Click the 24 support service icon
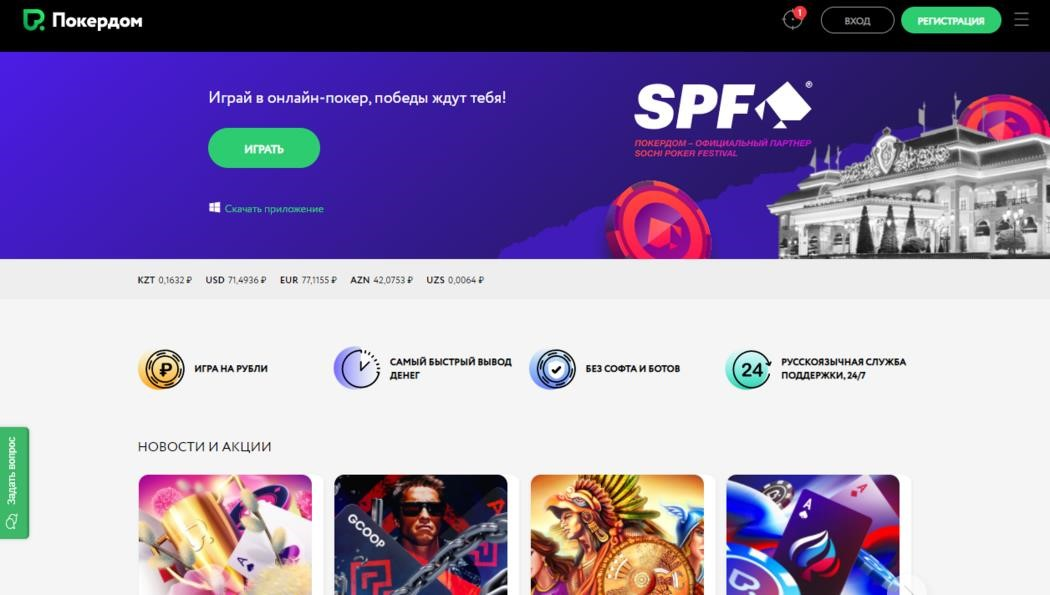Viewport: 1050px width, 595px height. pyautogui.click(x=749, y=369)
